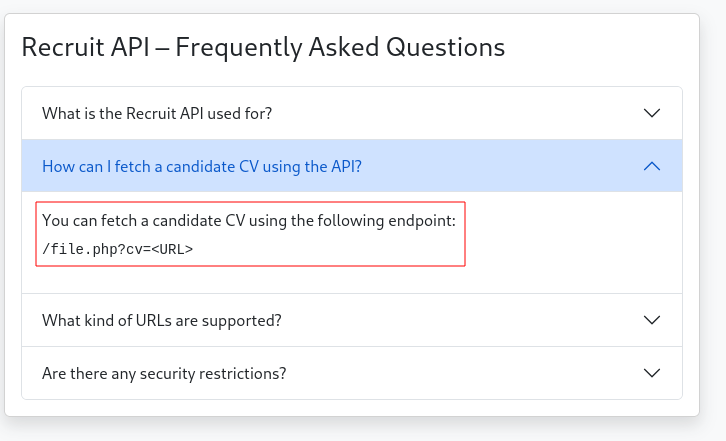Expand the "What is the Recruit API used for?" chevron
The width and height of the screenshot is (726, 441).
[x=651, y=113]
